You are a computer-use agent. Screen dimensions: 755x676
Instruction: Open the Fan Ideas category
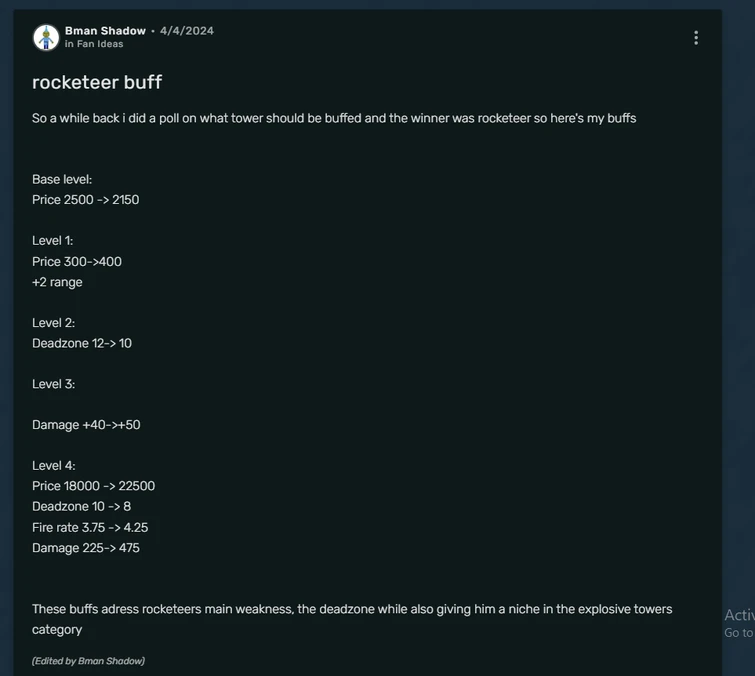(99, 44)
